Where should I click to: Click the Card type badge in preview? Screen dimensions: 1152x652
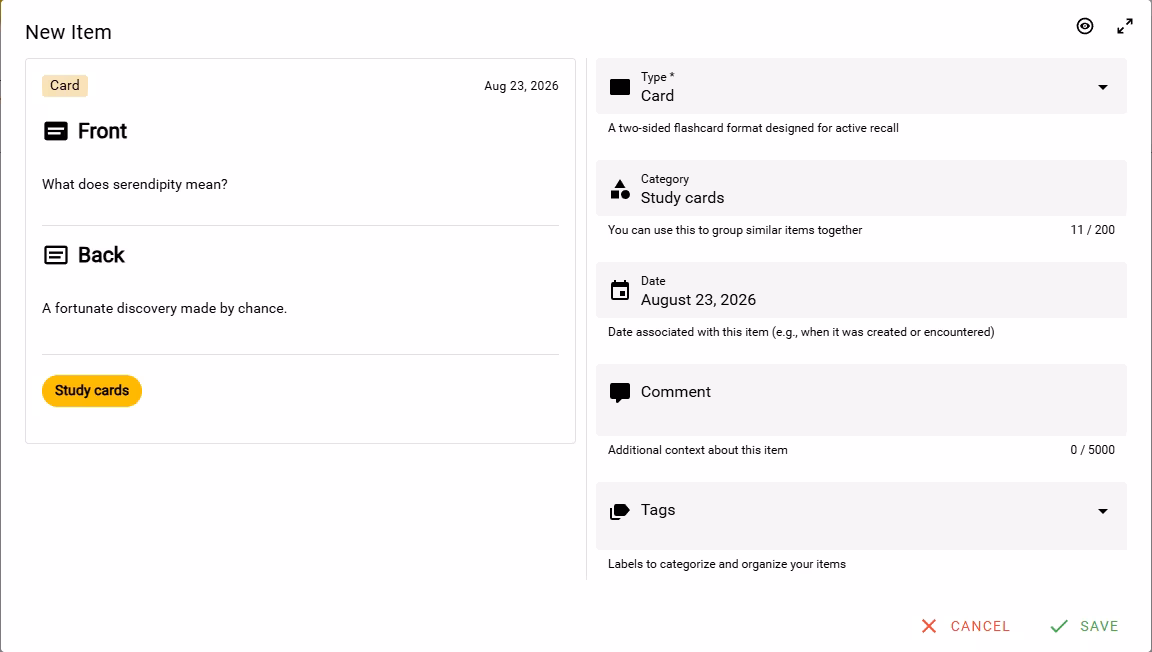(65, 85)
